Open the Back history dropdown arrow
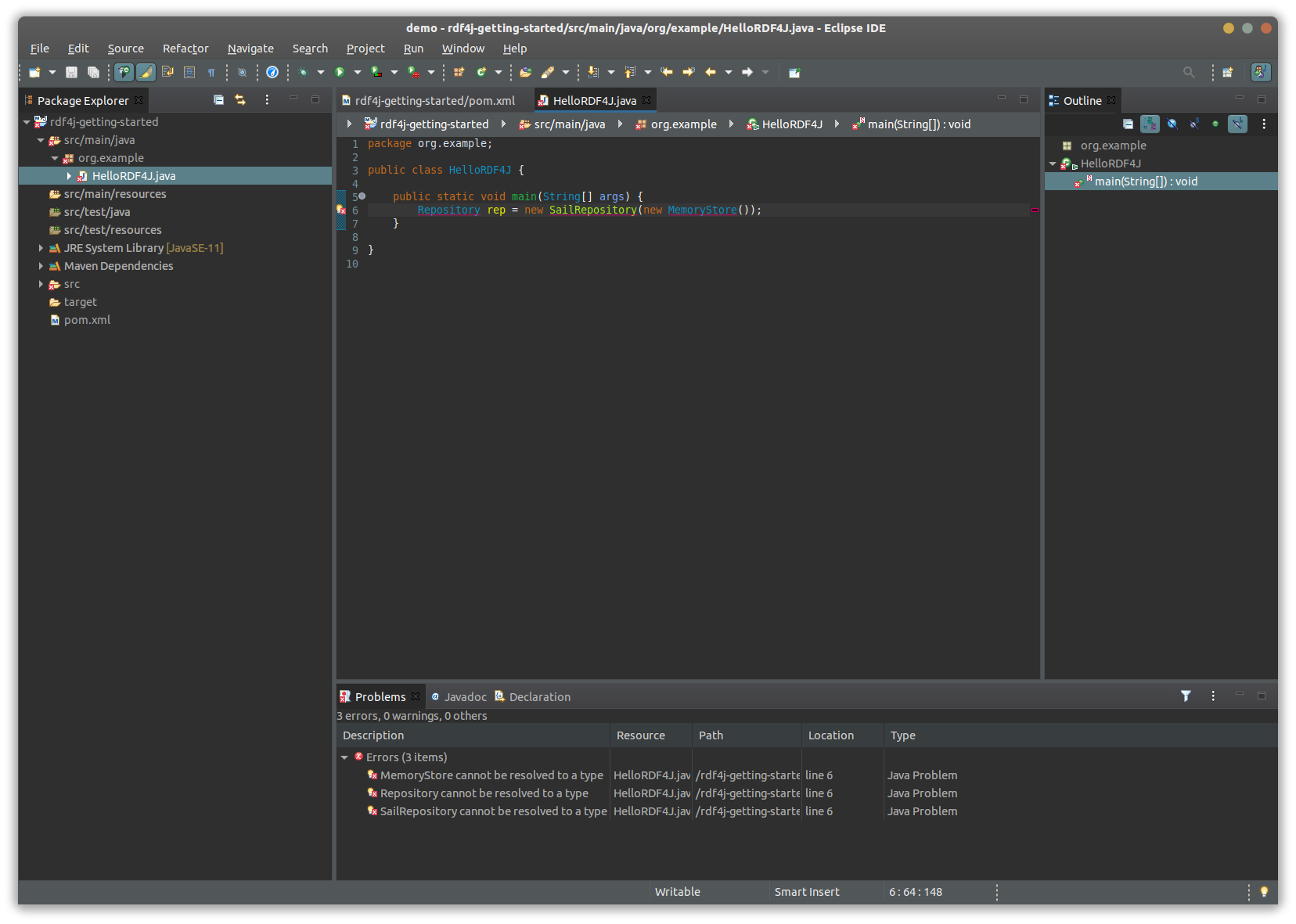Screen dimensions: 1296x924 (729, 72)
